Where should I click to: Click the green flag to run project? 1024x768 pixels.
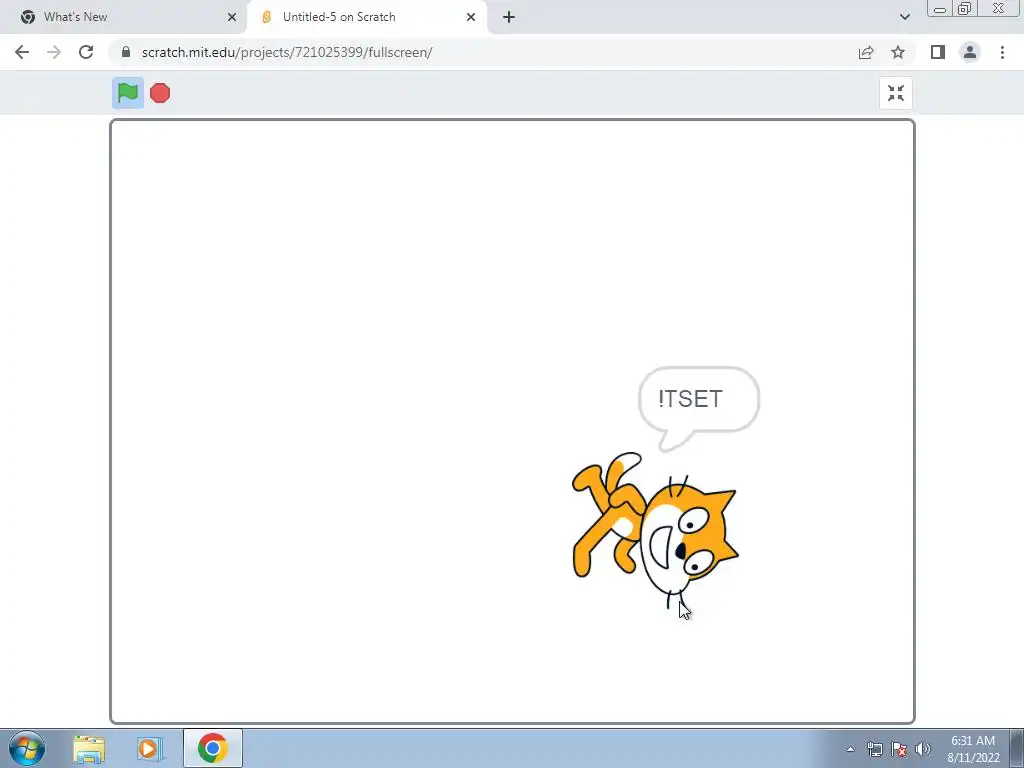click(128, 93)
